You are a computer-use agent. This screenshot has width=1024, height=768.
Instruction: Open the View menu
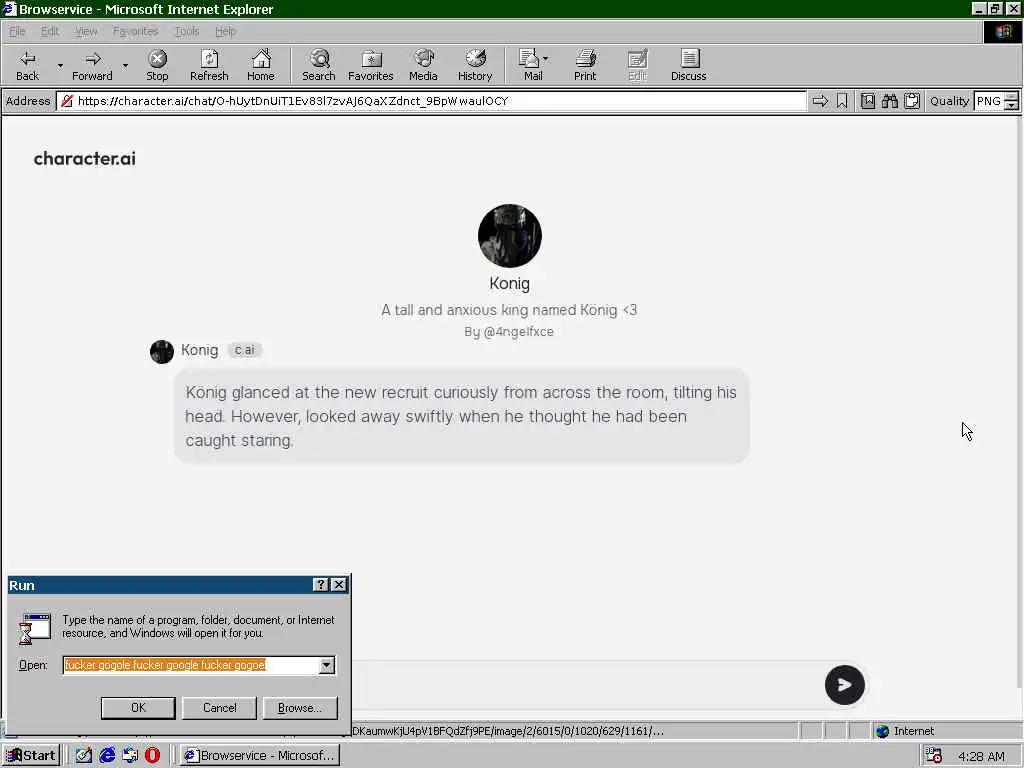(x=86, y=31)
